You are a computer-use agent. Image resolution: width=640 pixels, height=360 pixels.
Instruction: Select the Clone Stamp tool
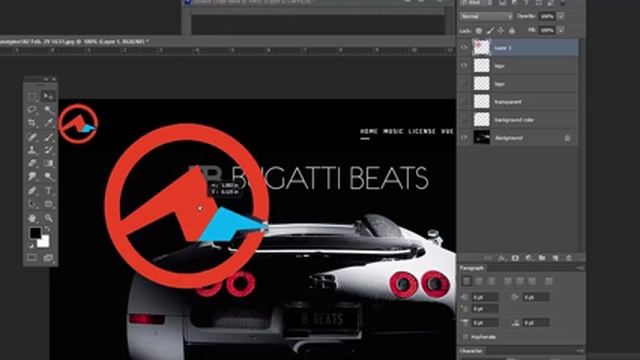[32, 150]
